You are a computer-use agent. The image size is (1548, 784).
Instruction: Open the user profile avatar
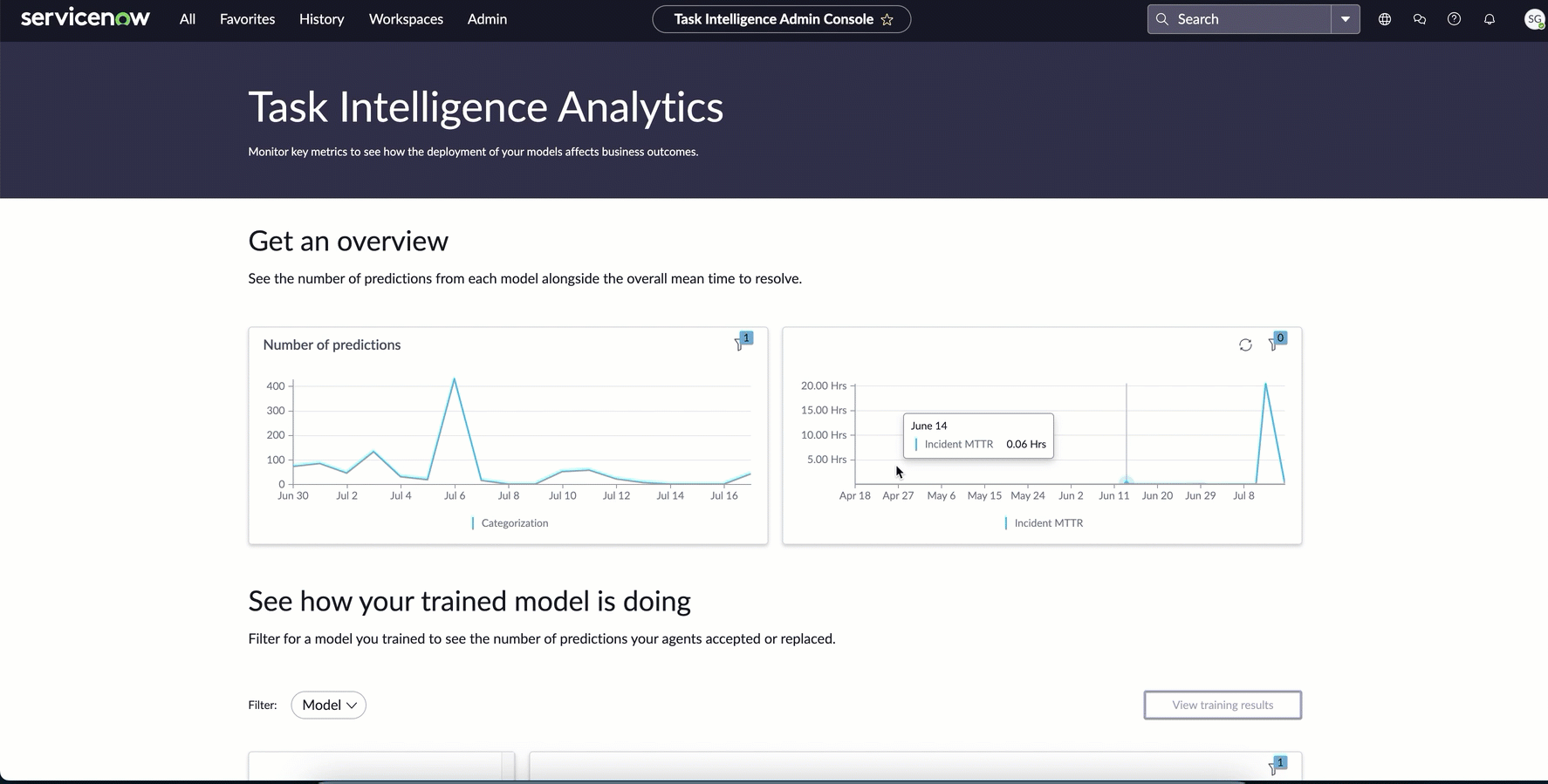(1534, 19)
